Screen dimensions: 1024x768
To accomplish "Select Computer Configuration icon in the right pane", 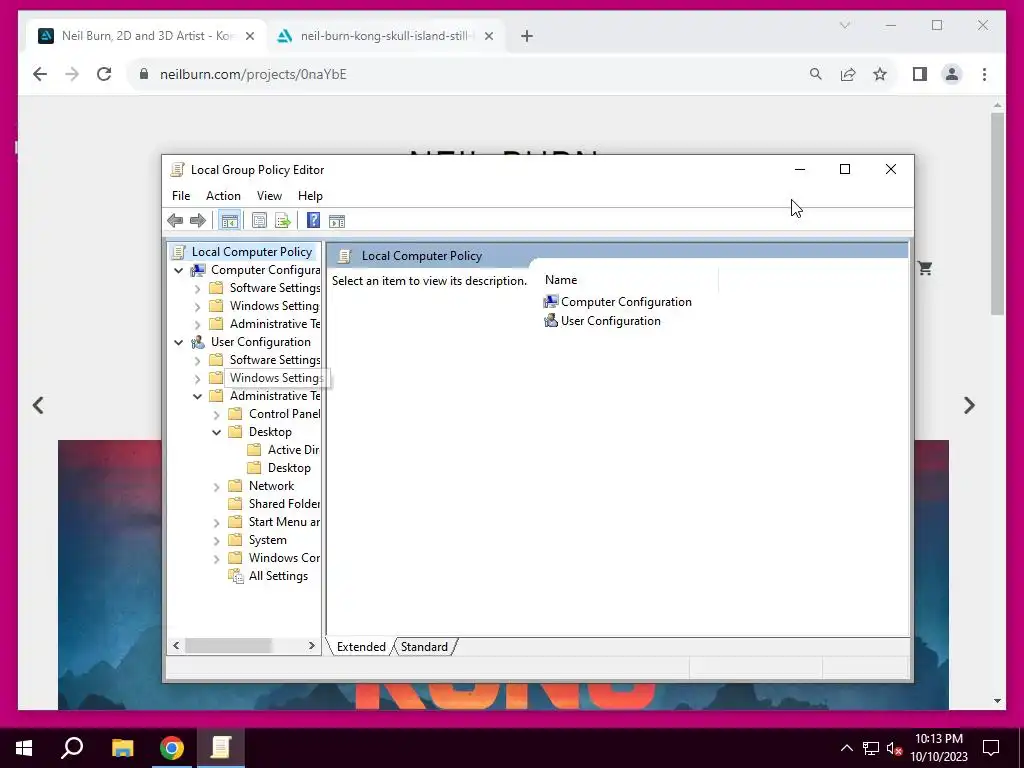I will 551,302.
